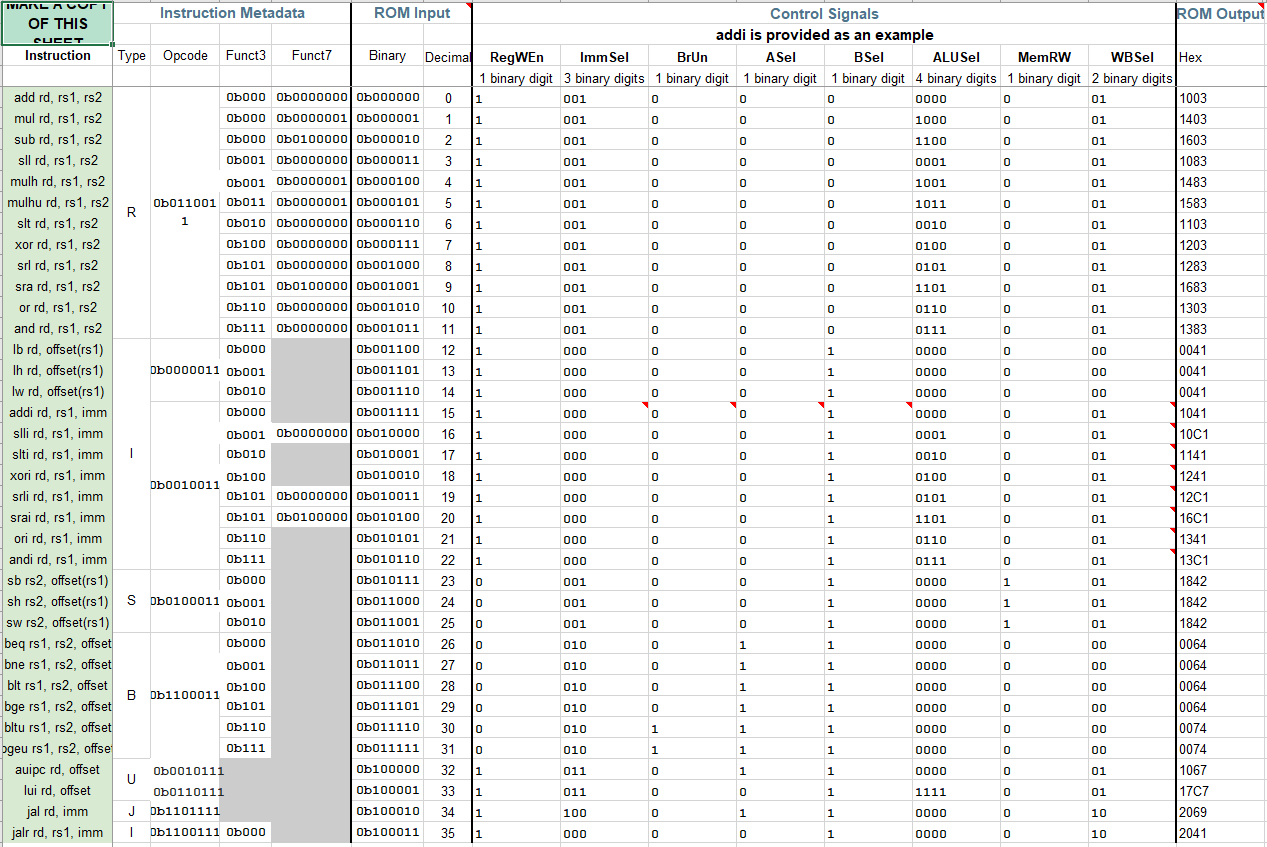This screenshot has width=1267, height=847.
Task: Select Funct7 cell '0b0100000' in sub row
Action: [x=311, y=140]
